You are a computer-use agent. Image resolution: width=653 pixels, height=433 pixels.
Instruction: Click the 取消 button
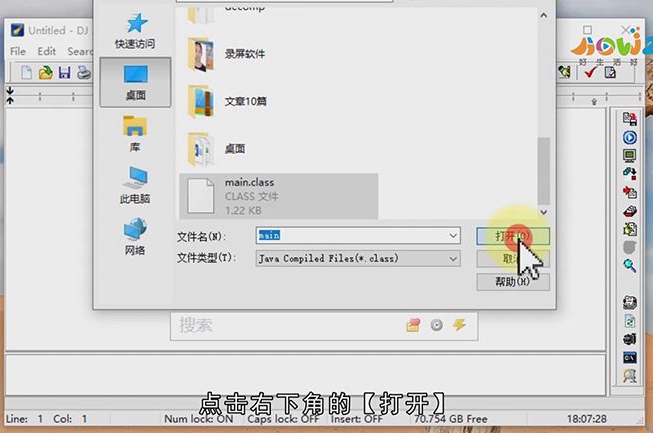513,259
